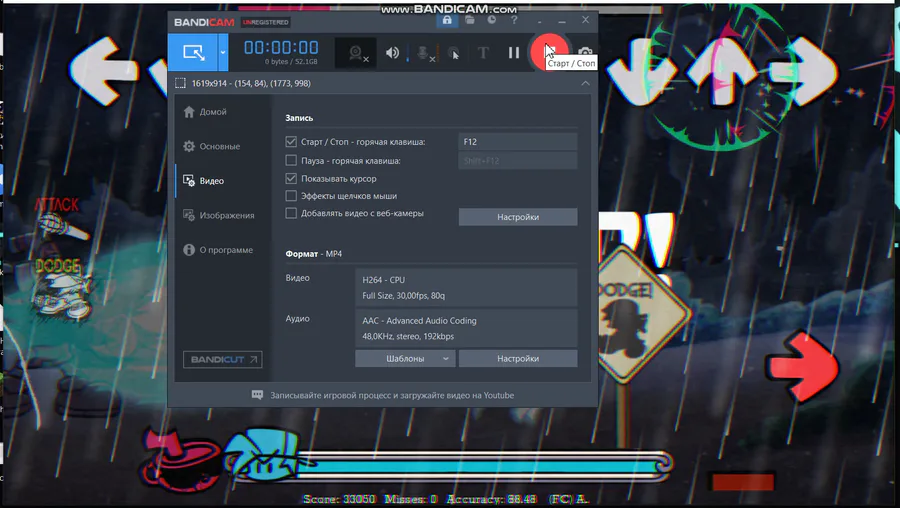900x508 pixels.
Task: Toggle Старт / Стоп hotkey checkbox
Action: tap(291, 142)
